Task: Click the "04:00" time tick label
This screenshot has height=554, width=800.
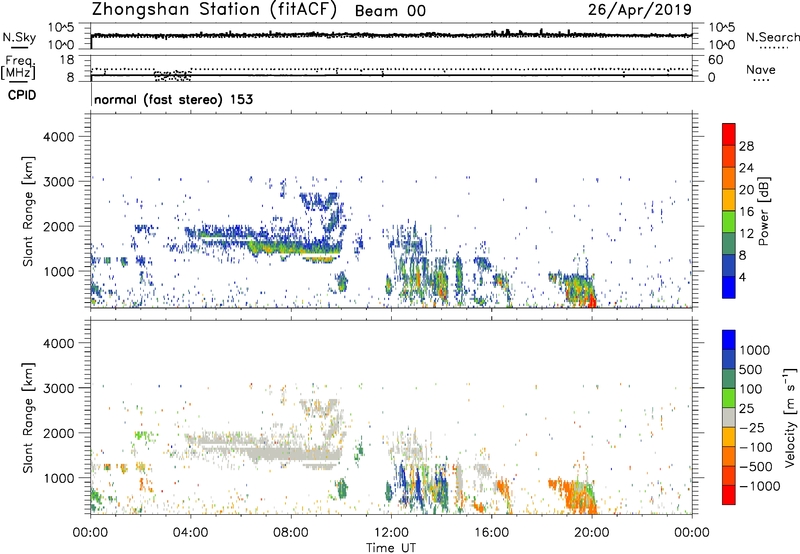Action: (x=190, y=533)
